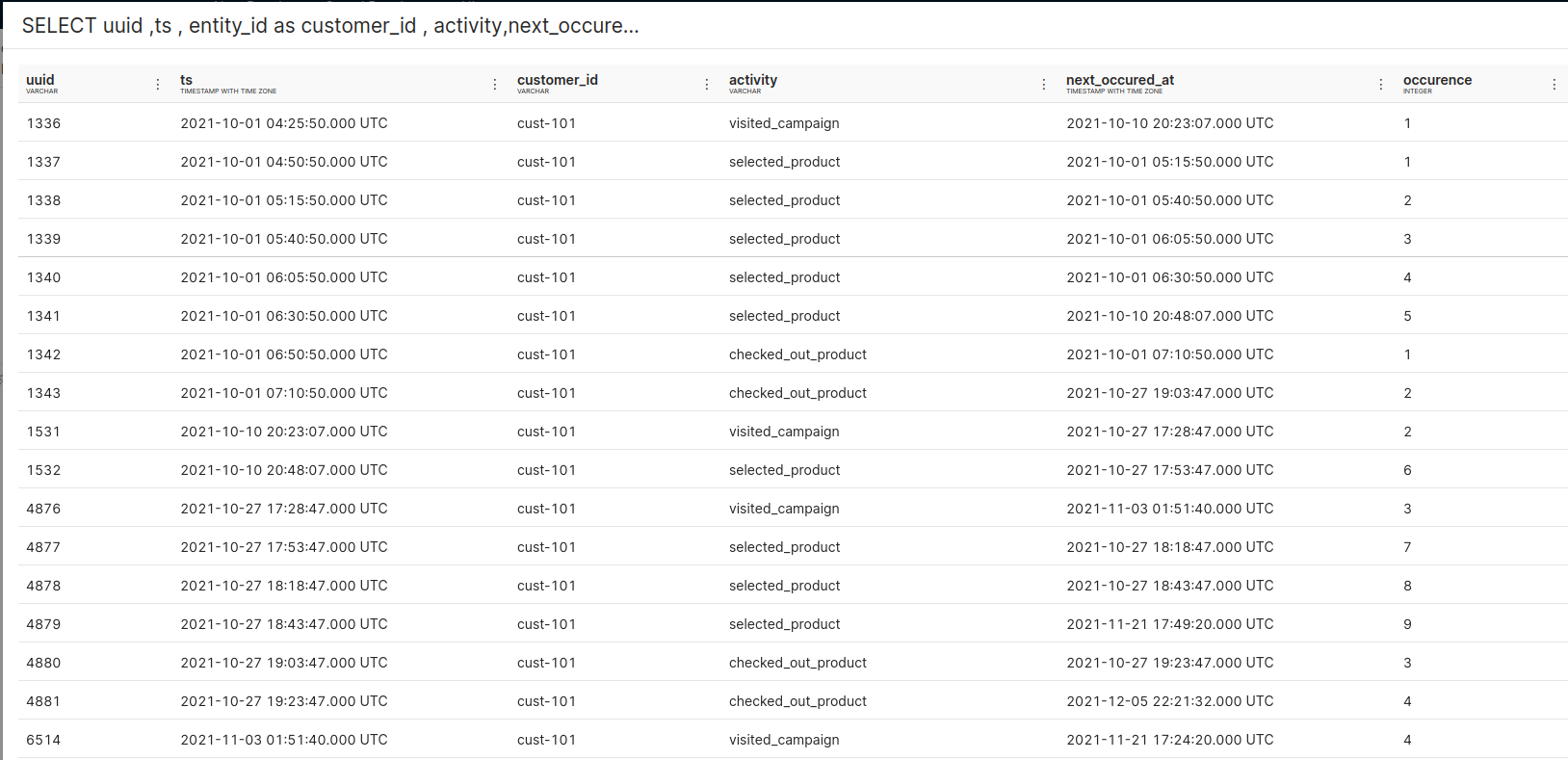Select uuid cell 6514
Viewport: 1568px width, 760px height.
coord(43,740)
